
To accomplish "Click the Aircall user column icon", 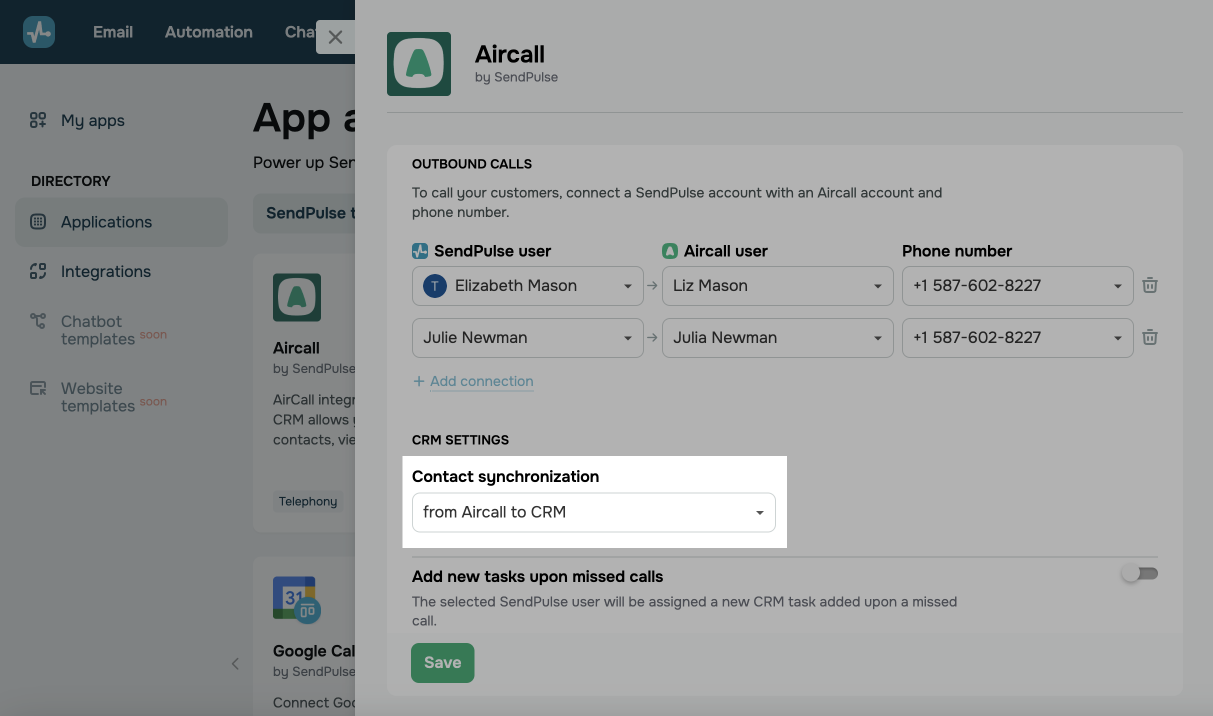I will point(670,251).
